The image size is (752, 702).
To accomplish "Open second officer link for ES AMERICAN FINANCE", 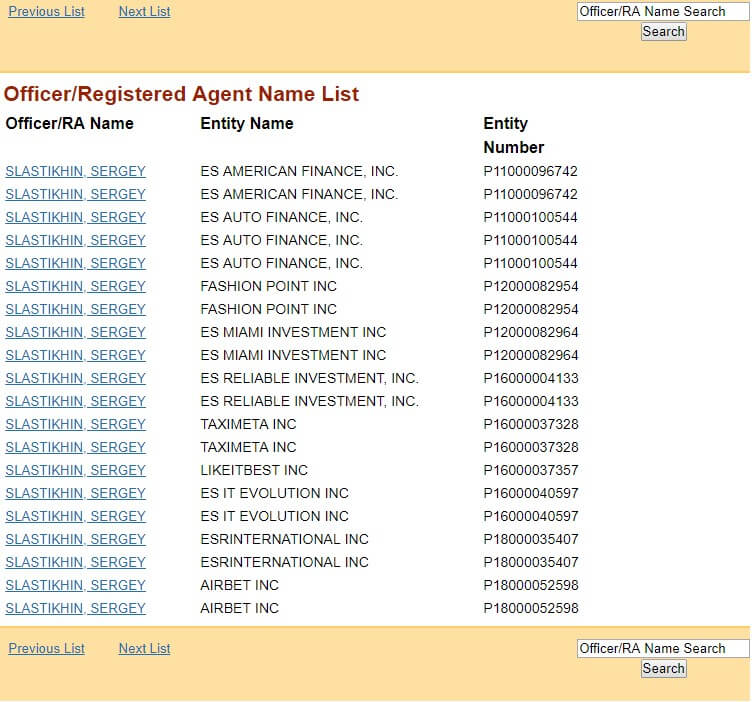I will pyautogui.click(x=75, y=194).
